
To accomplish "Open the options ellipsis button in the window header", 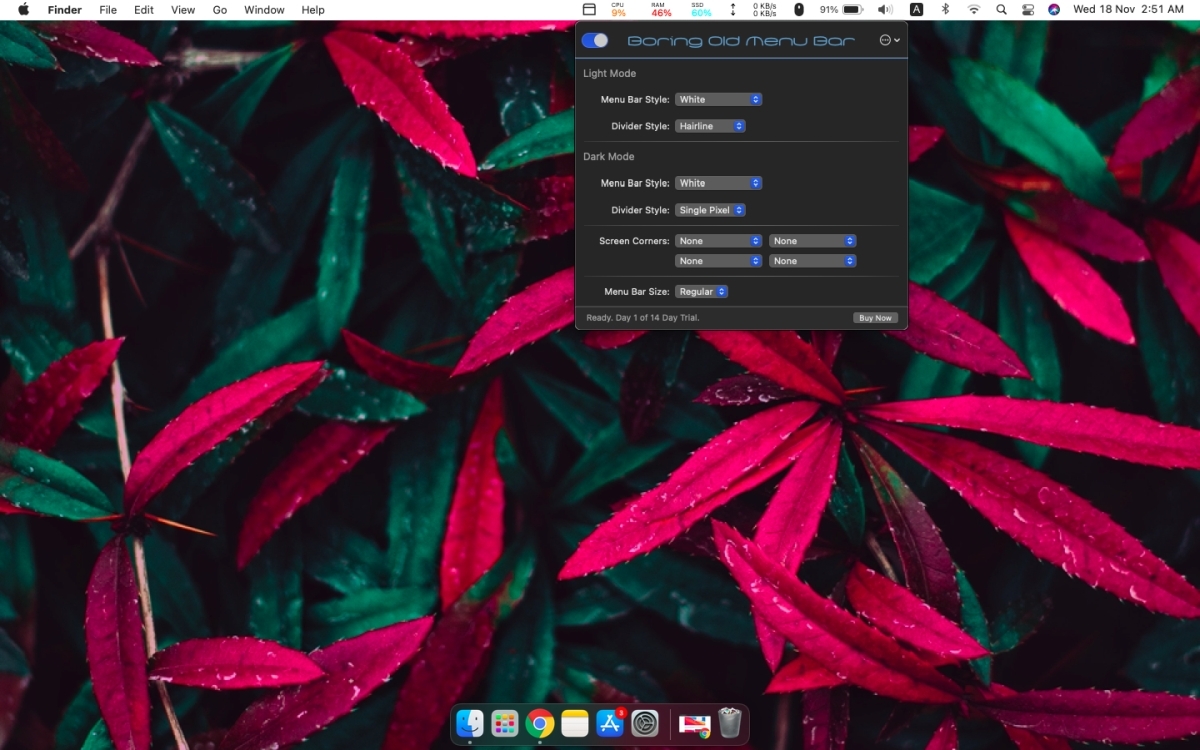I will [888, 40].
